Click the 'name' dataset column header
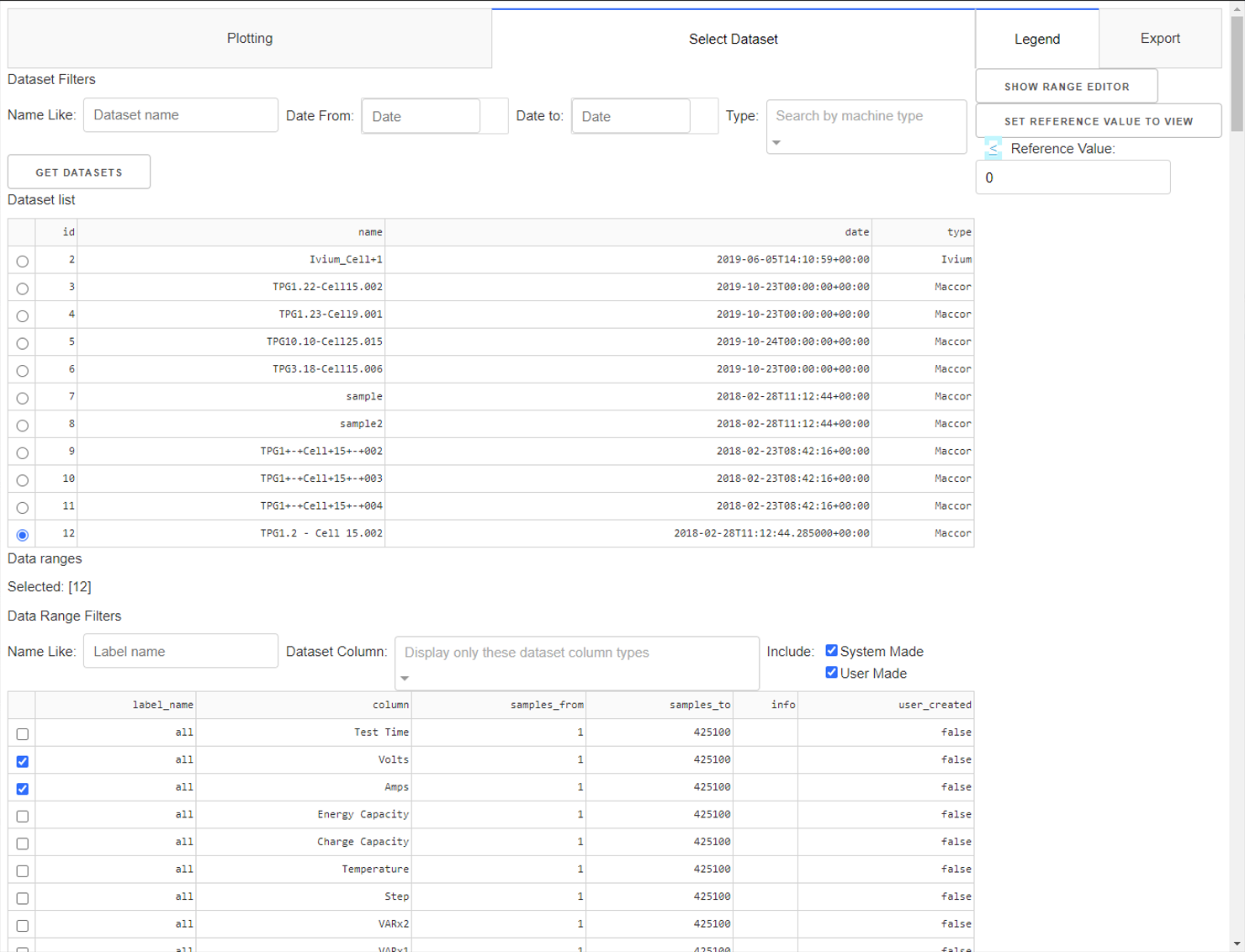 pyautogui.click(x=231, y=232)
